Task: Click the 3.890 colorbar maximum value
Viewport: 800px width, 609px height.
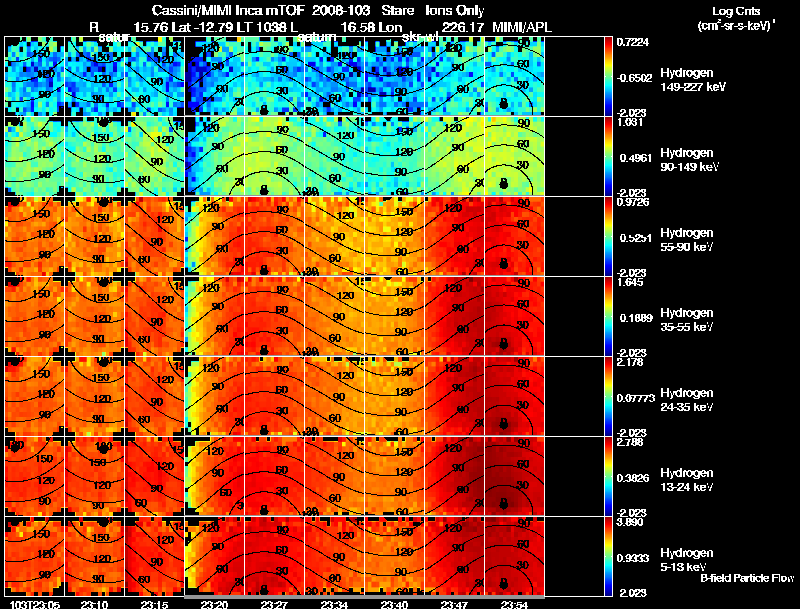Action: click(x=630, y=522)
